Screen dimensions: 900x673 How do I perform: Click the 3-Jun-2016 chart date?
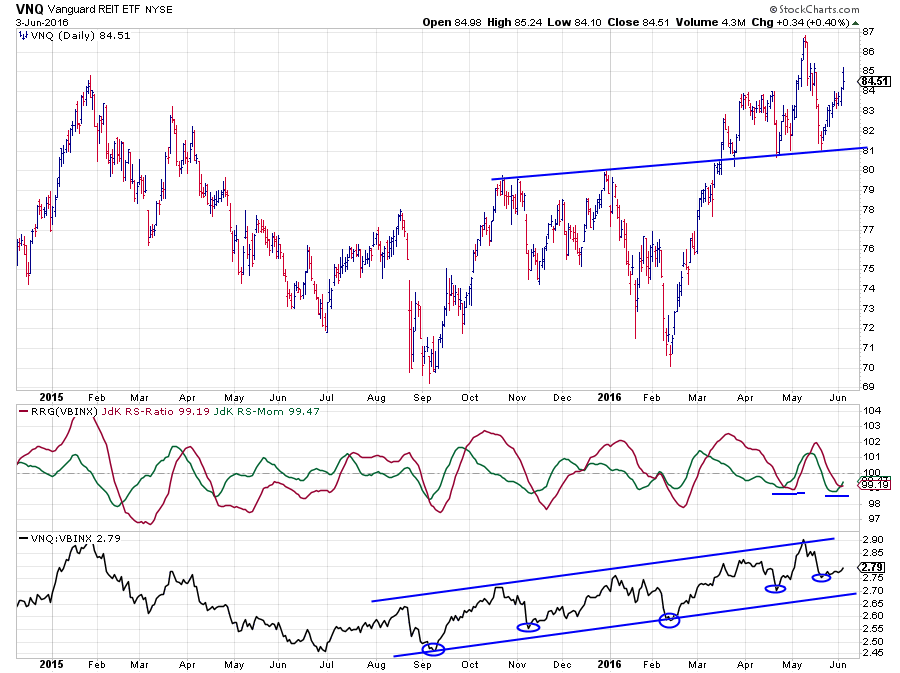tap(42, 22)
